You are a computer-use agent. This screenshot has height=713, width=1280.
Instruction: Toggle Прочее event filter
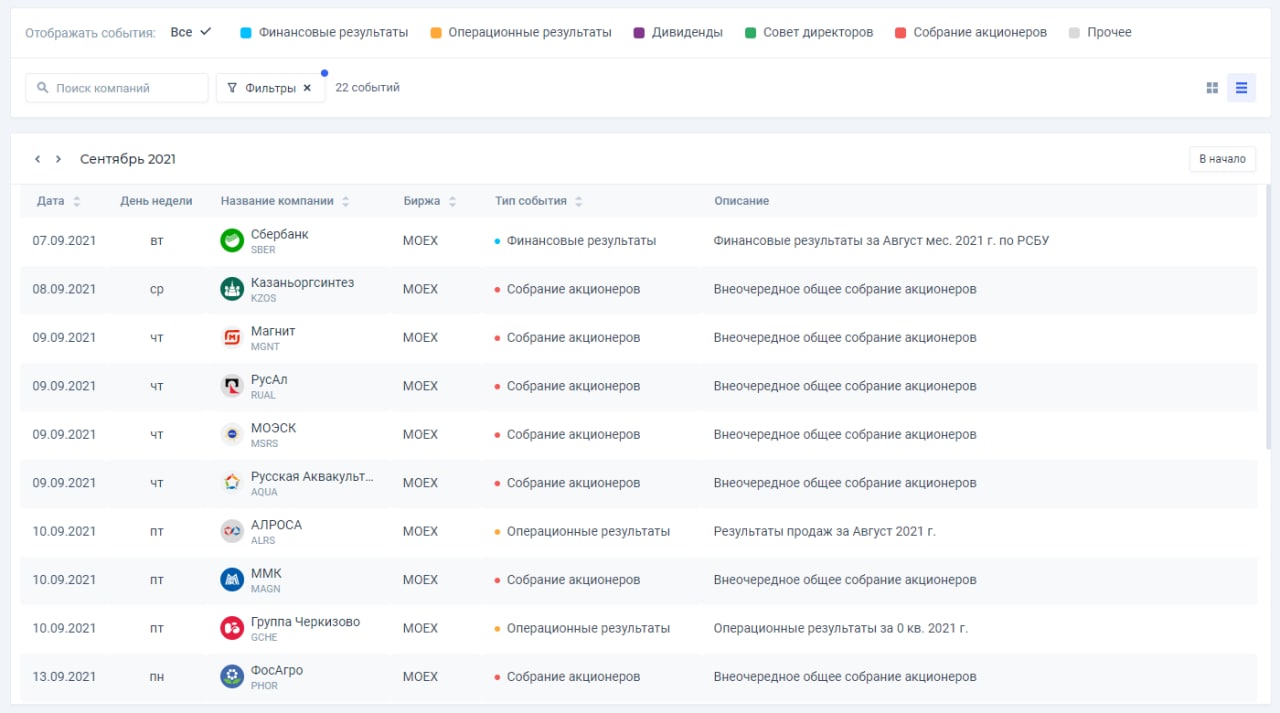pyautogui.click(x=1100, y=32)
